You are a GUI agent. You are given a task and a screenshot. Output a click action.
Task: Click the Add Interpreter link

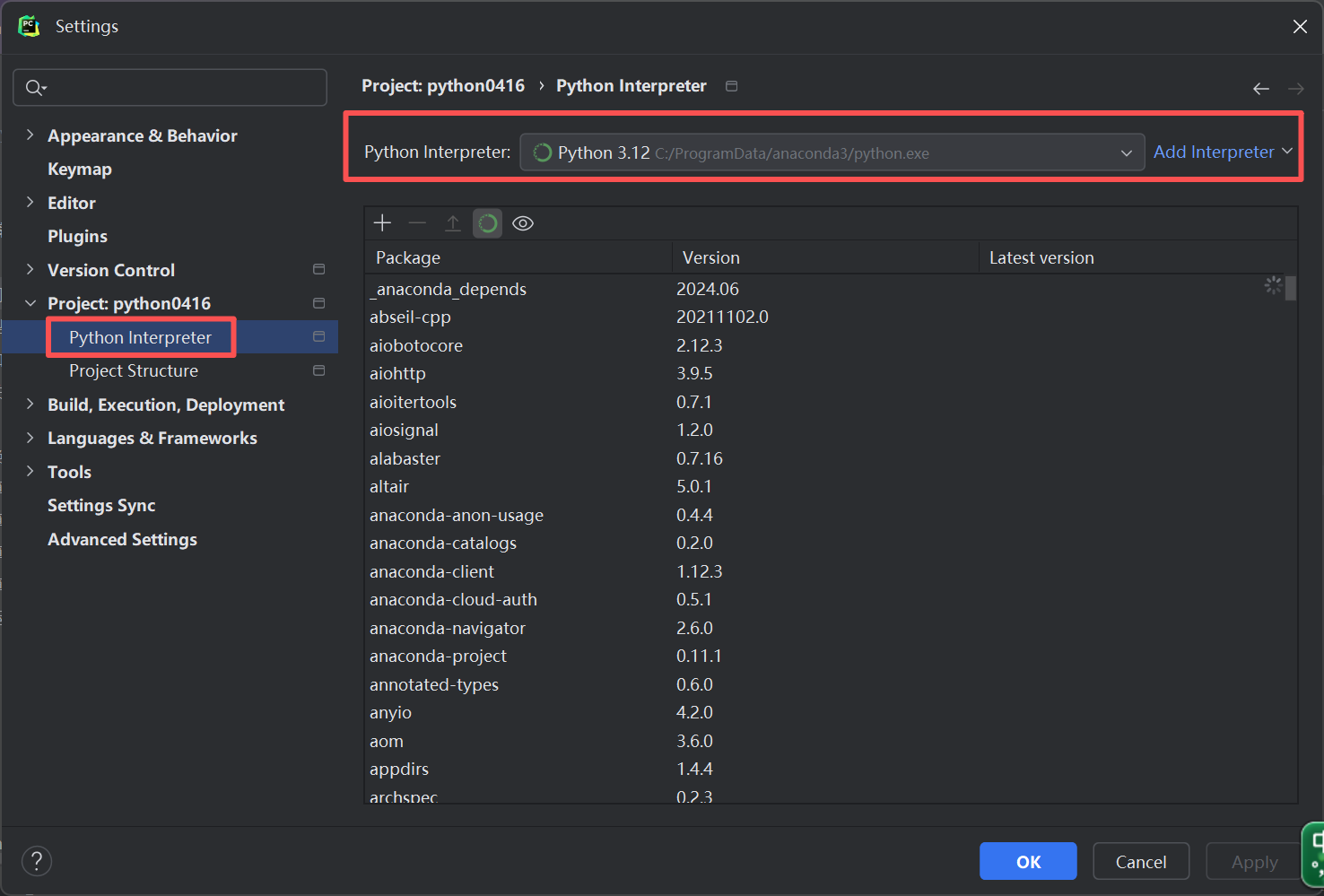1214,152
